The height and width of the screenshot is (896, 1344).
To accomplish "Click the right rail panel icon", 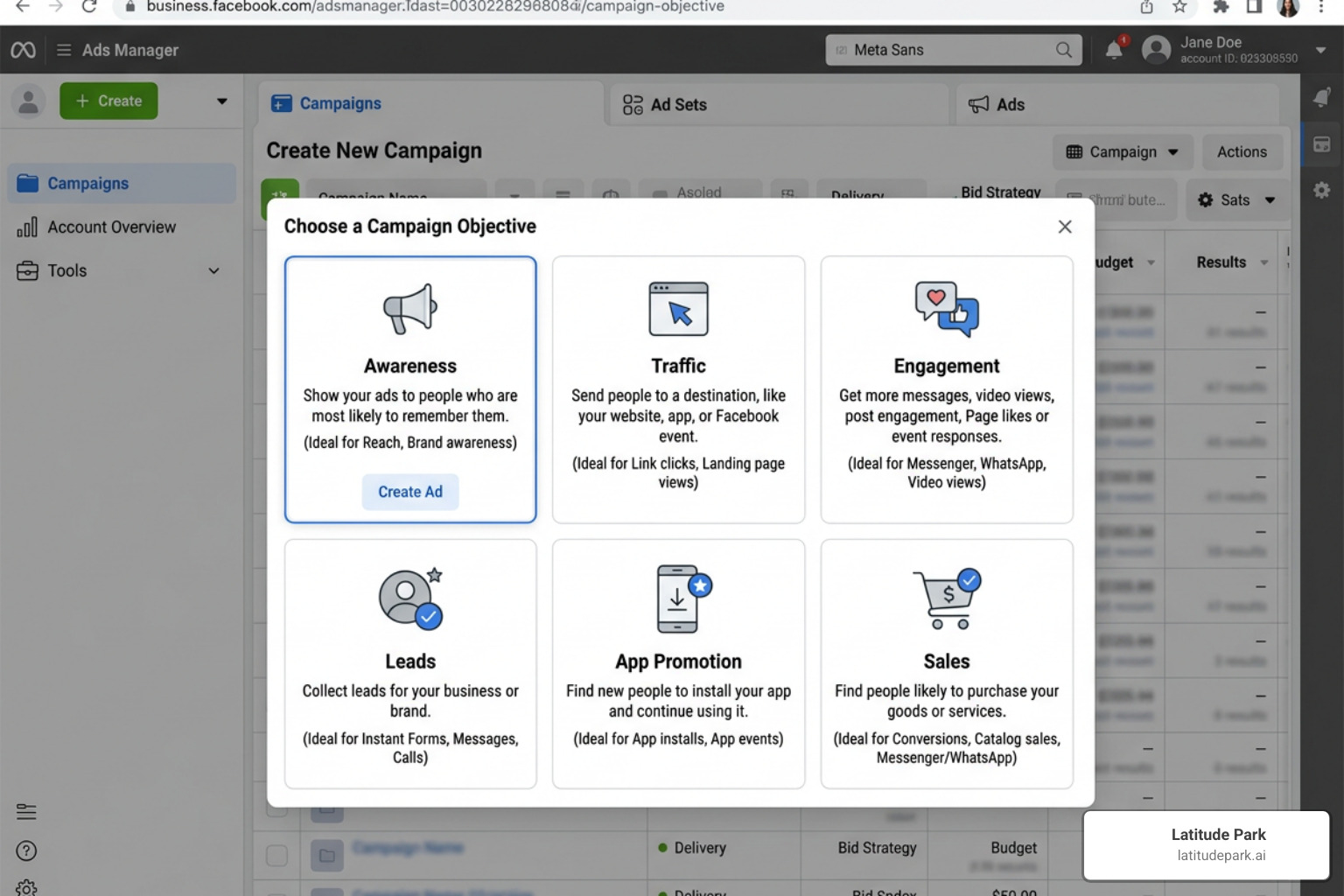I will tap(1321, 144).
